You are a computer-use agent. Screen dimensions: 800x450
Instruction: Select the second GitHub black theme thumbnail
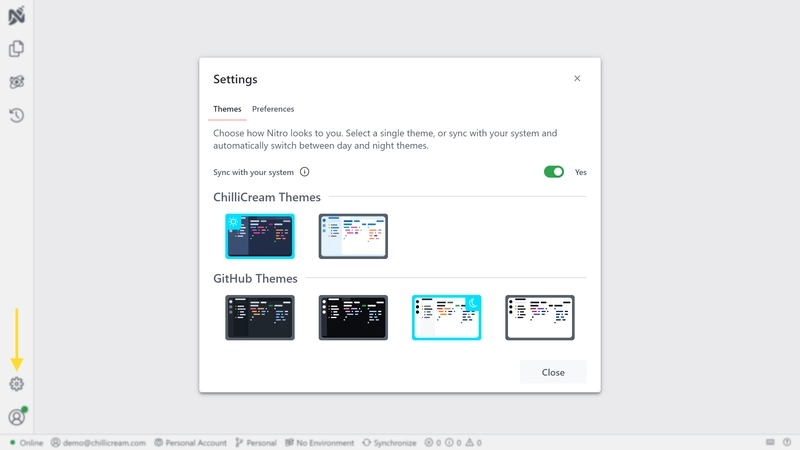[353, 317]
